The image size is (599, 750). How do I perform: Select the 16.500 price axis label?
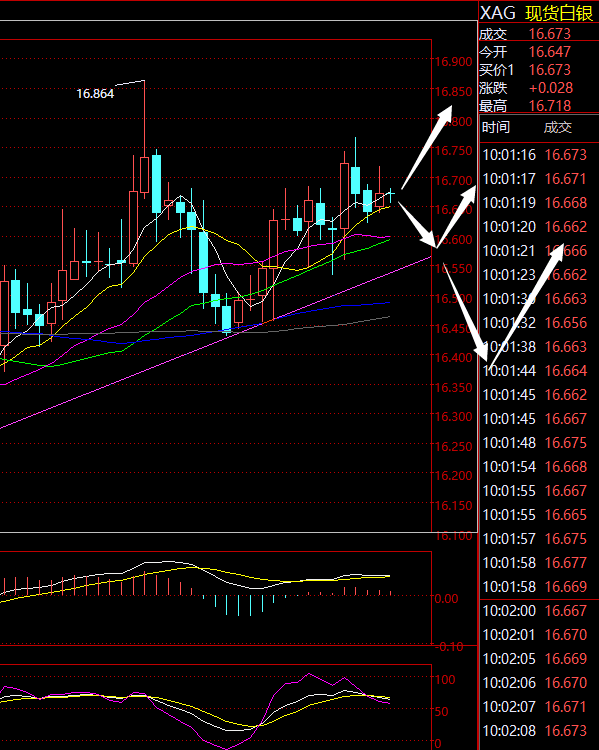click(x=453, y=298)
